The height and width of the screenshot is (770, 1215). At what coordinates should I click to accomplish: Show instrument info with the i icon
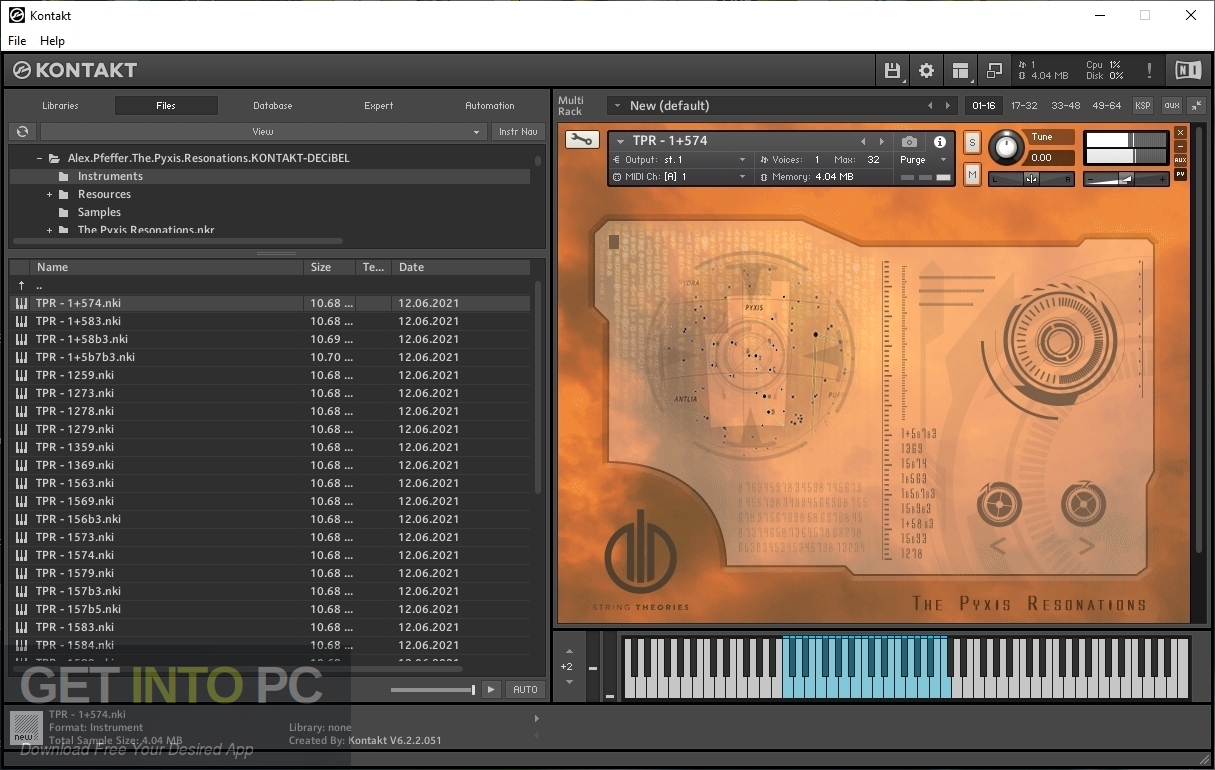pos(940,142)
